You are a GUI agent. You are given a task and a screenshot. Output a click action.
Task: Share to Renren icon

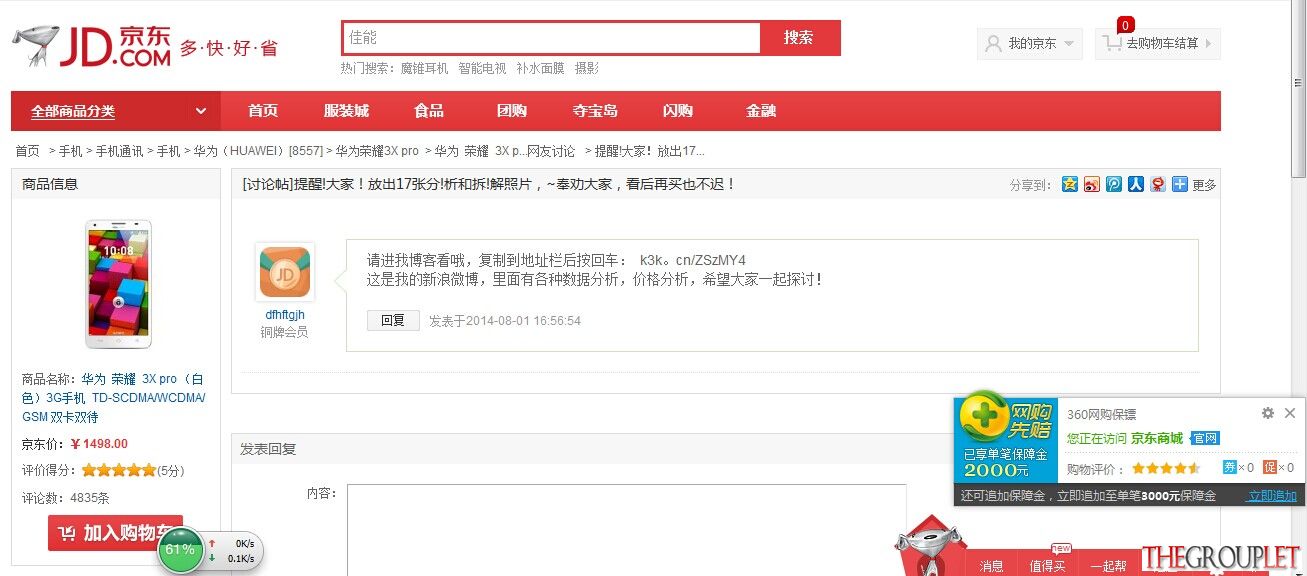(1136, 184)
